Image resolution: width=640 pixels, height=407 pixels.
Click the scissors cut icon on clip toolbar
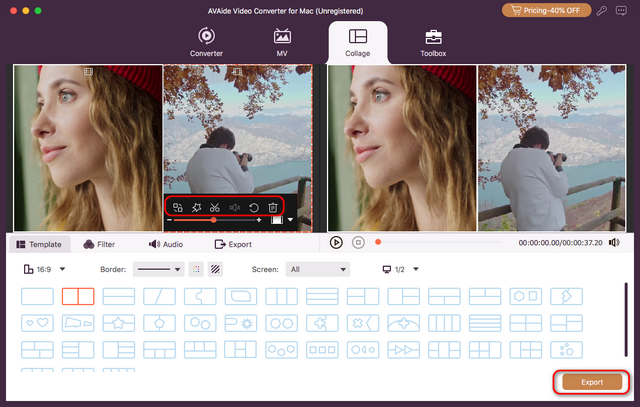tap(215, 207)
